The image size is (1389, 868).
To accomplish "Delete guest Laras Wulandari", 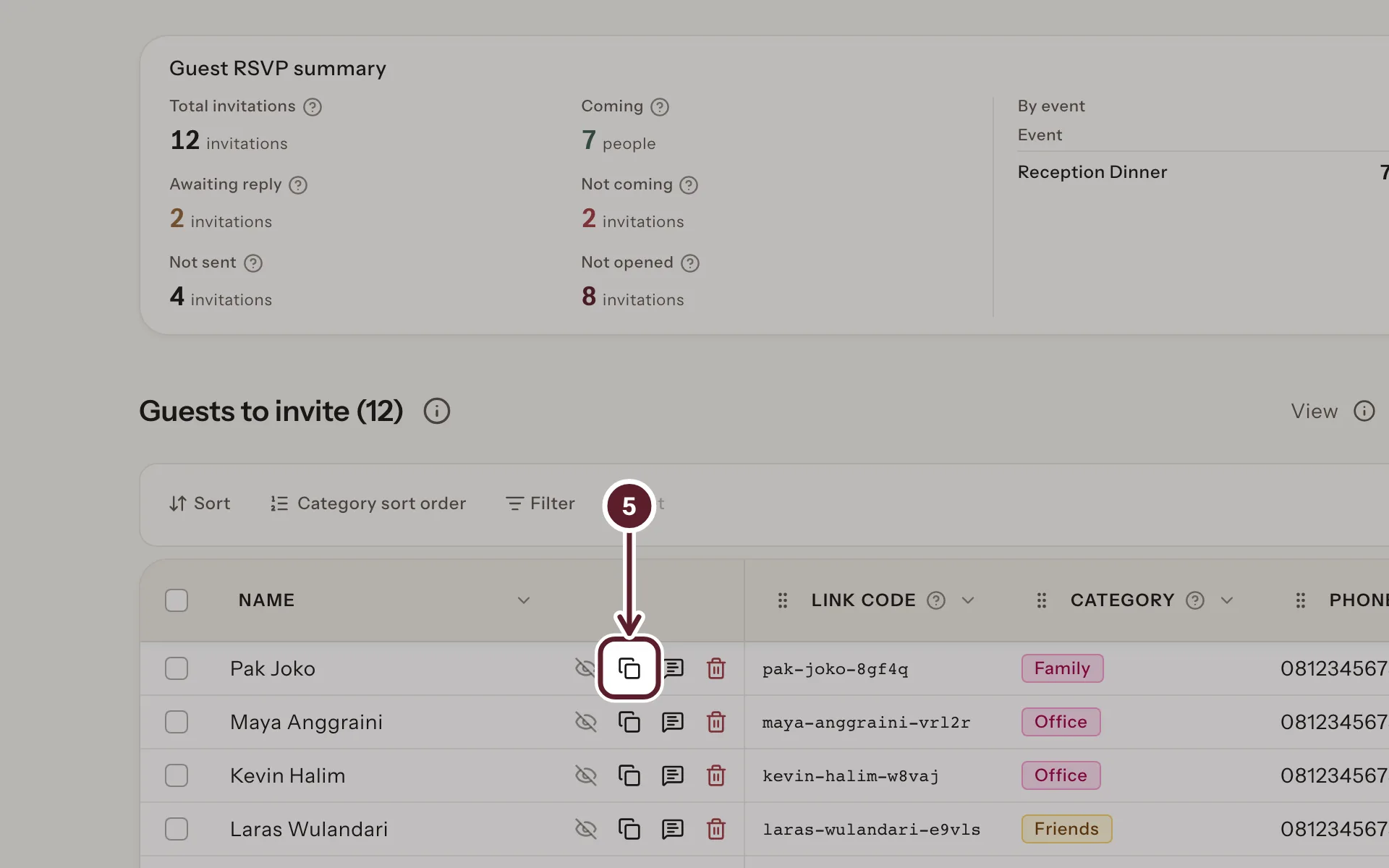I will 716,829.
